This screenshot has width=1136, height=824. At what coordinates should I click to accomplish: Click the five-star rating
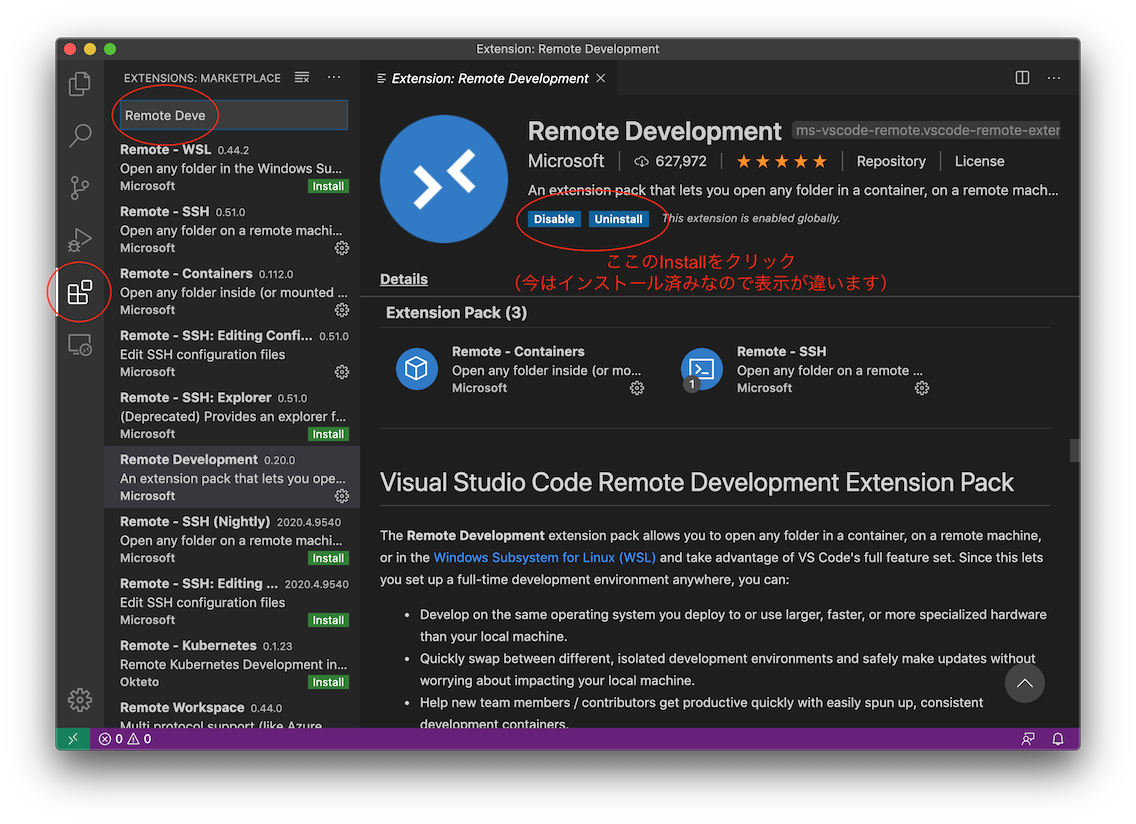(x=781, y=161)
